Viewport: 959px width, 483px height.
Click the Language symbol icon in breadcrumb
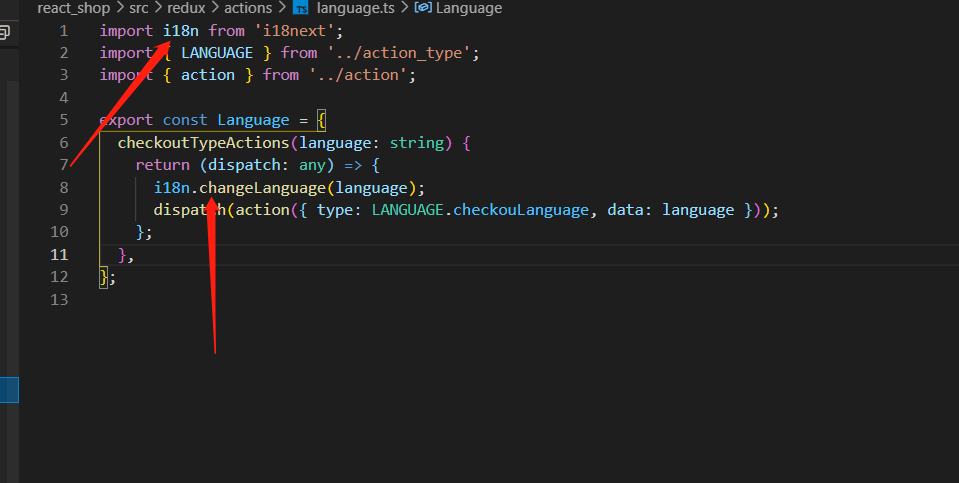423,8
